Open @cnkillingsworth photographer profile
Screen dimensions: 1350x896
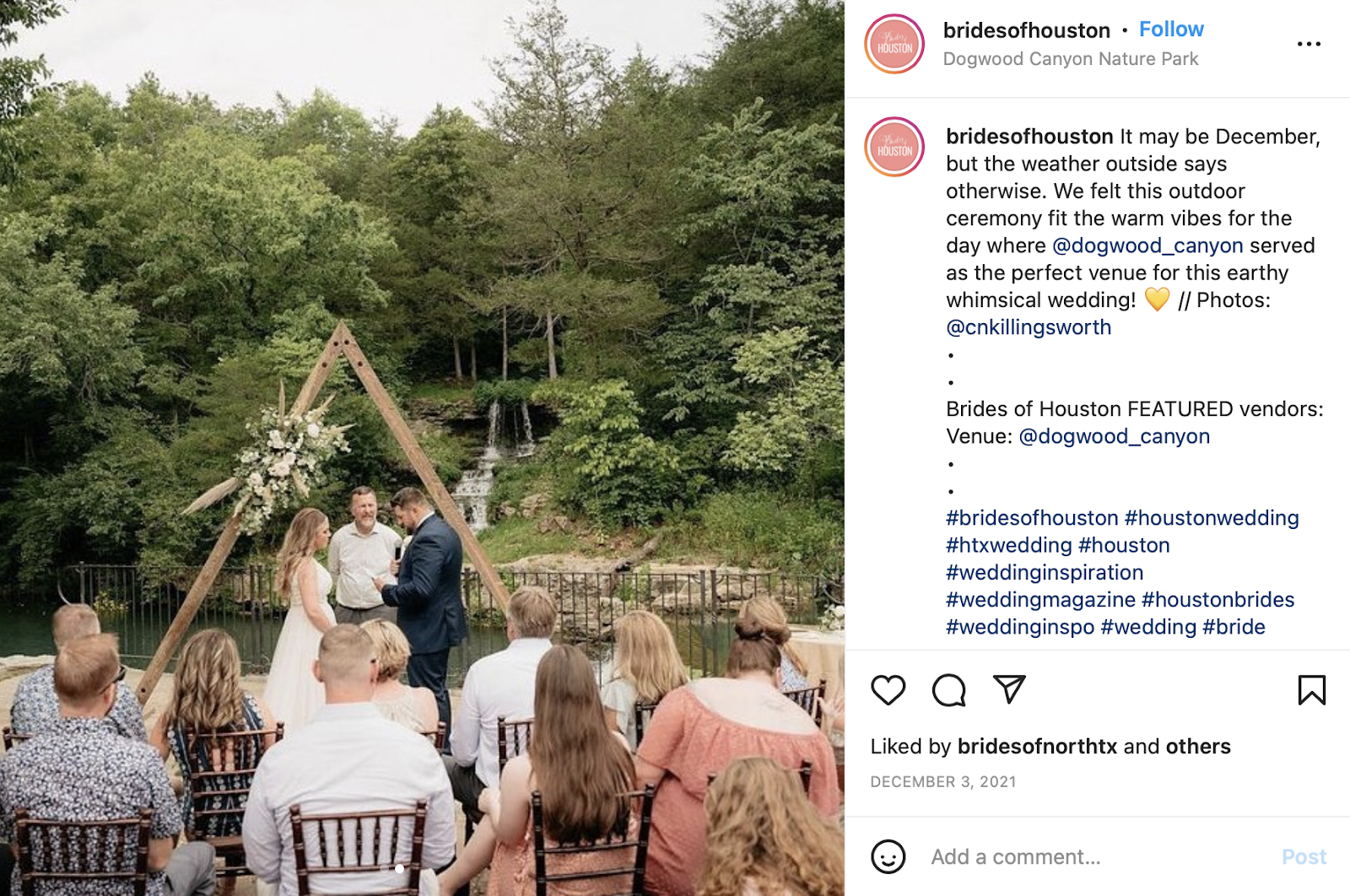click(x=1029, y=327)
